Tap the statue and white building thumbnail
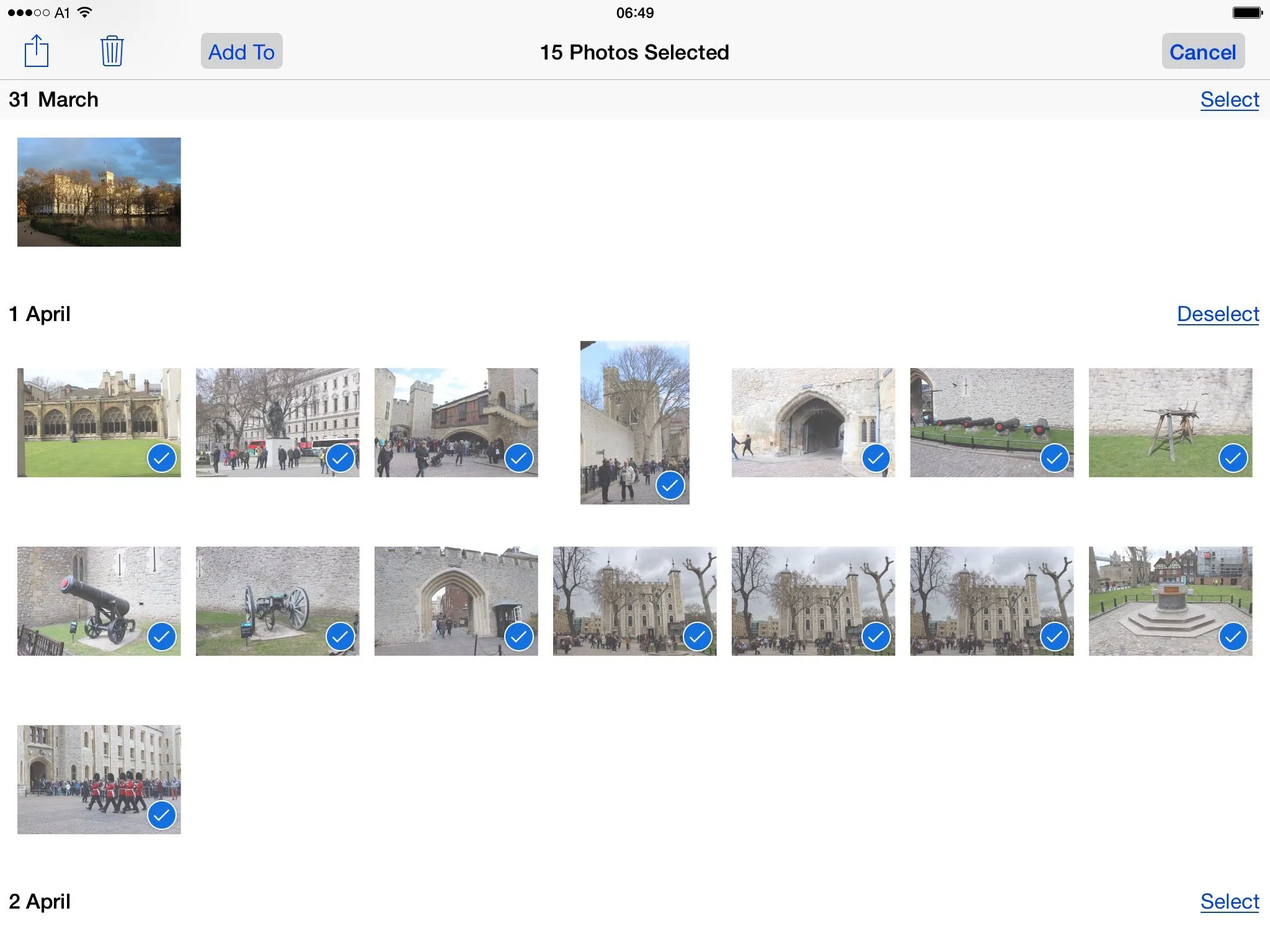 coord(267,415)
